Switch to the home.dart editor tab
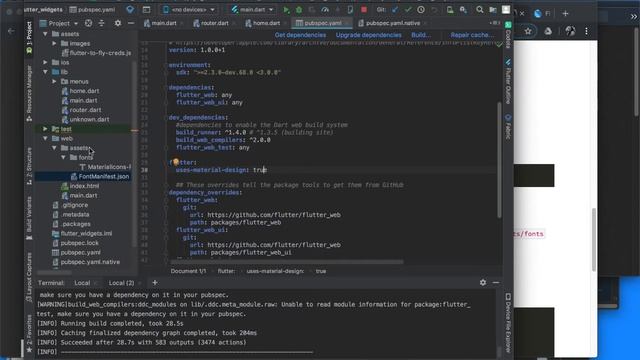640x360 pixels. pos(265,23)
